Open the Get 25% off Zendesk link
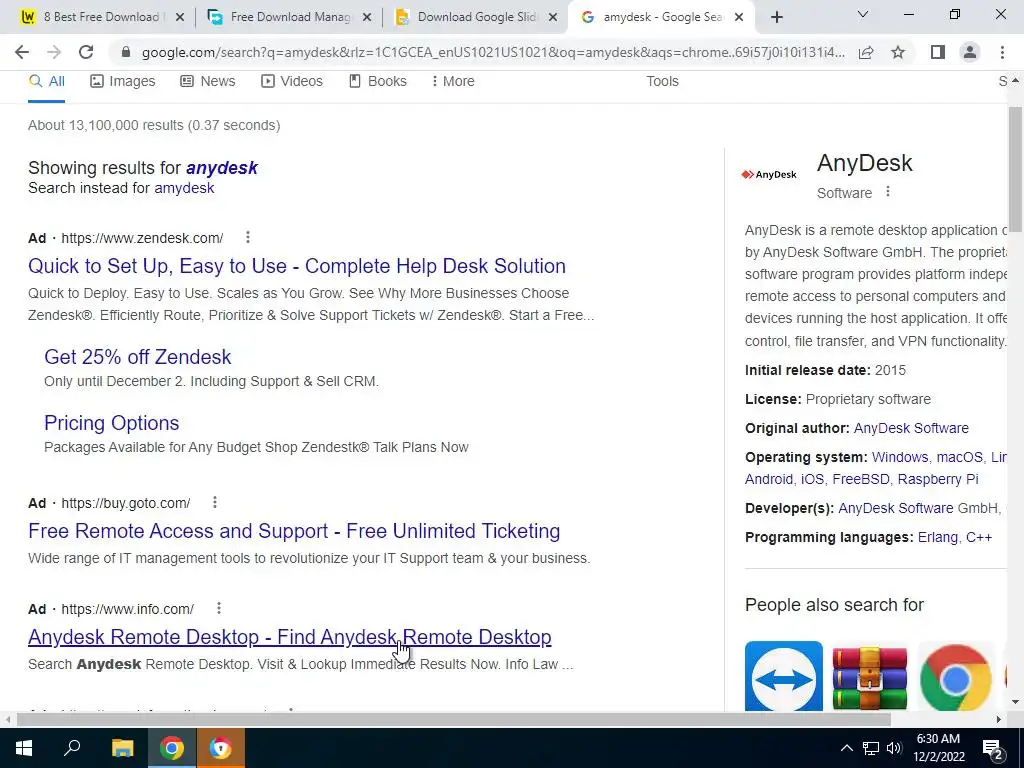 pos(137,357)
